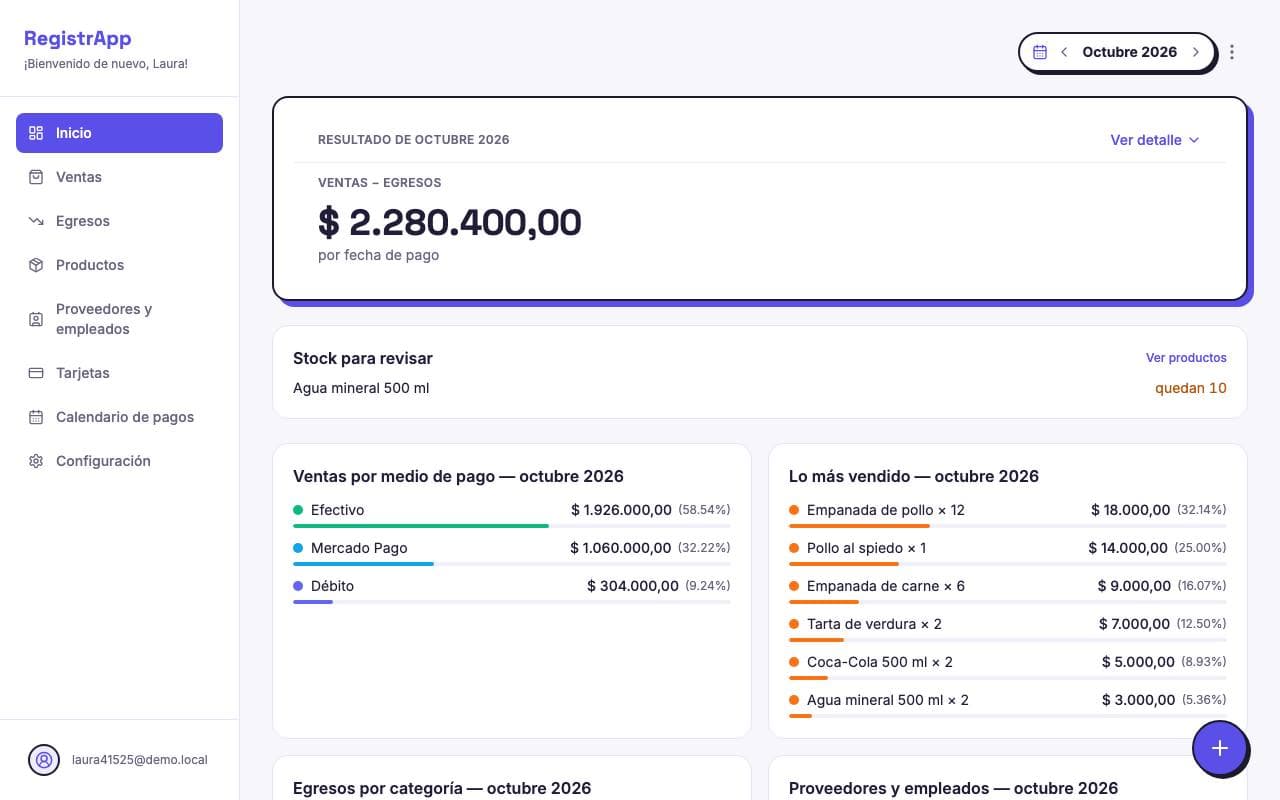Click the purple Débito progress bar
Screen dimensions: 1280x800
(313, 602)
